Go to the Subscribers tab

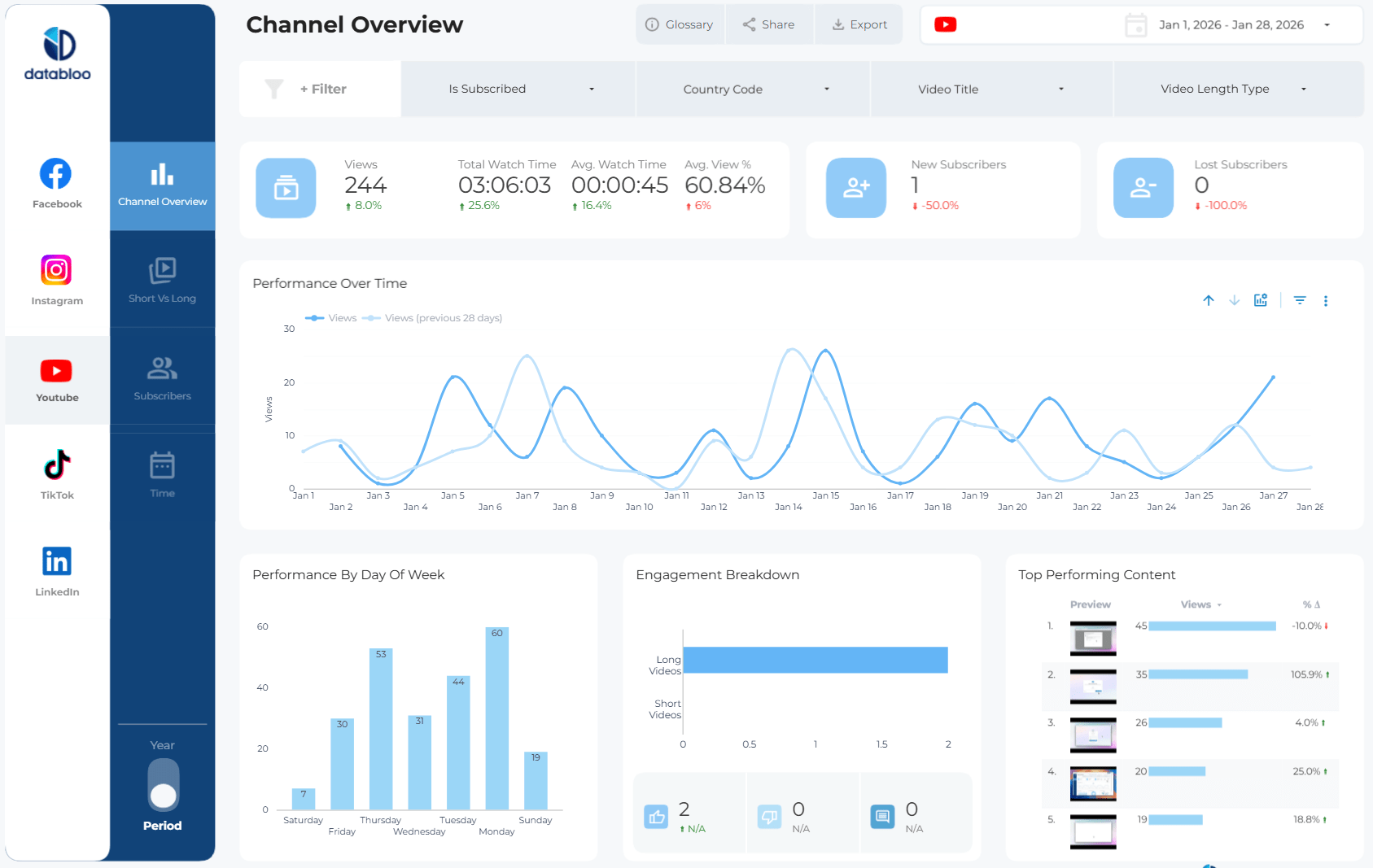pos(162,379)
